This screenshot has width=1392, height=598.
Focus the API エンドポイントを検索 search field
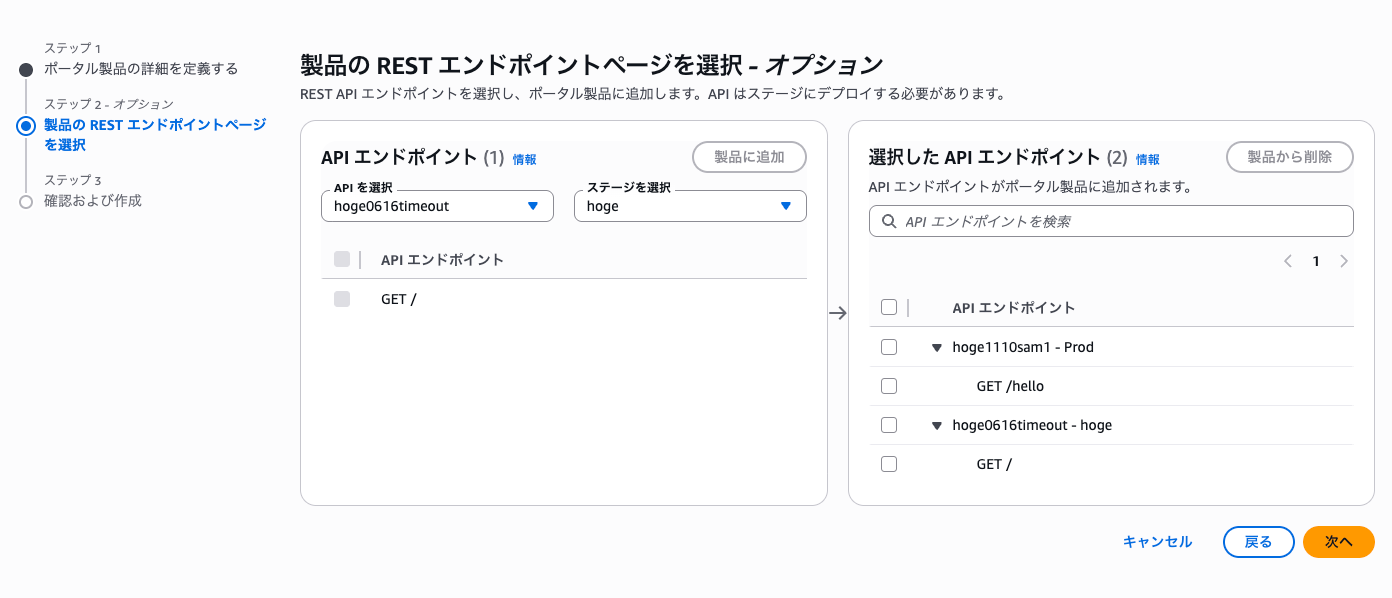point(1120,221)
